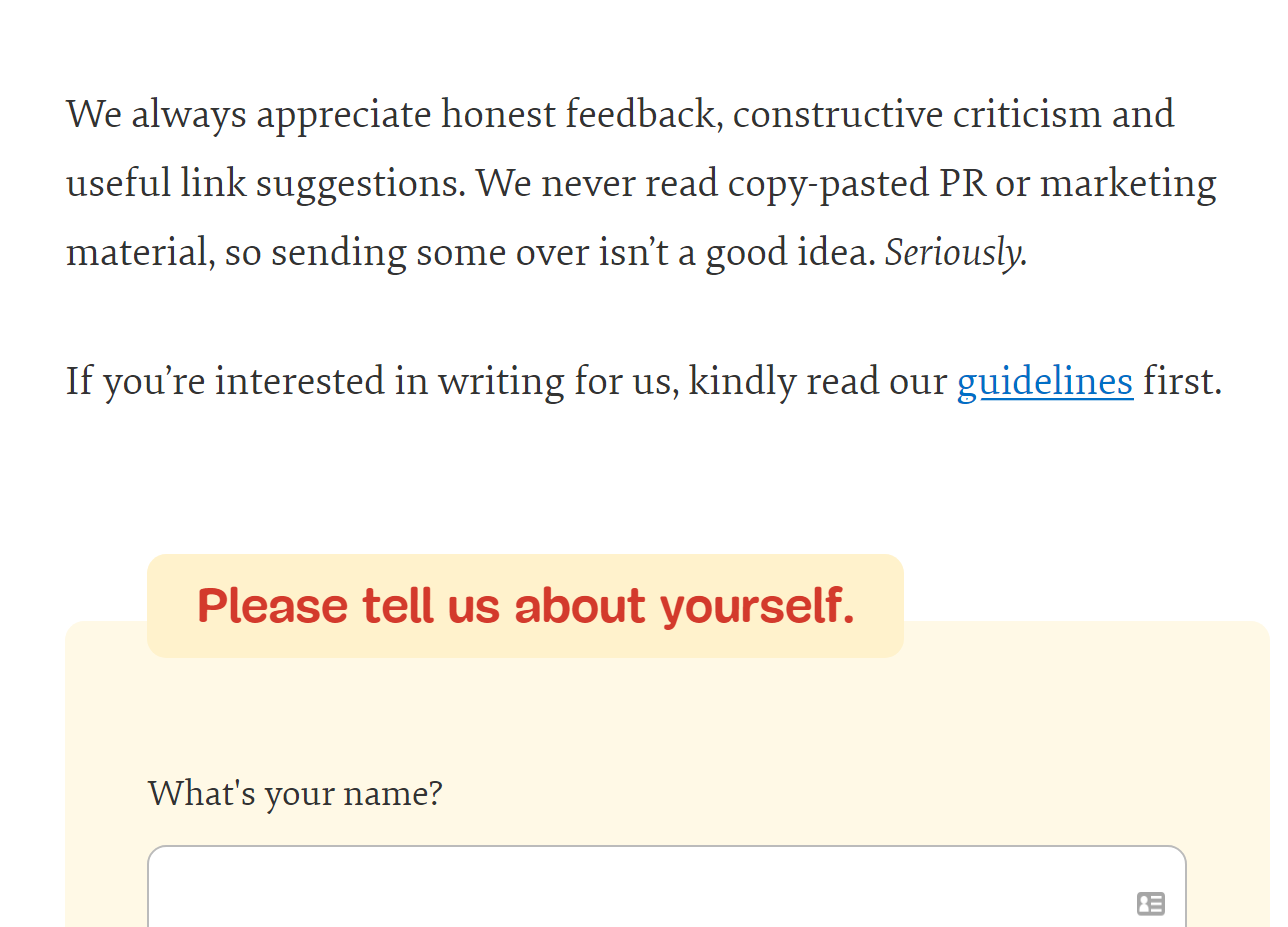Click the "Please tell us about yourself." heading
This screenshot has height=927, width=1288.
coord(525,606)
